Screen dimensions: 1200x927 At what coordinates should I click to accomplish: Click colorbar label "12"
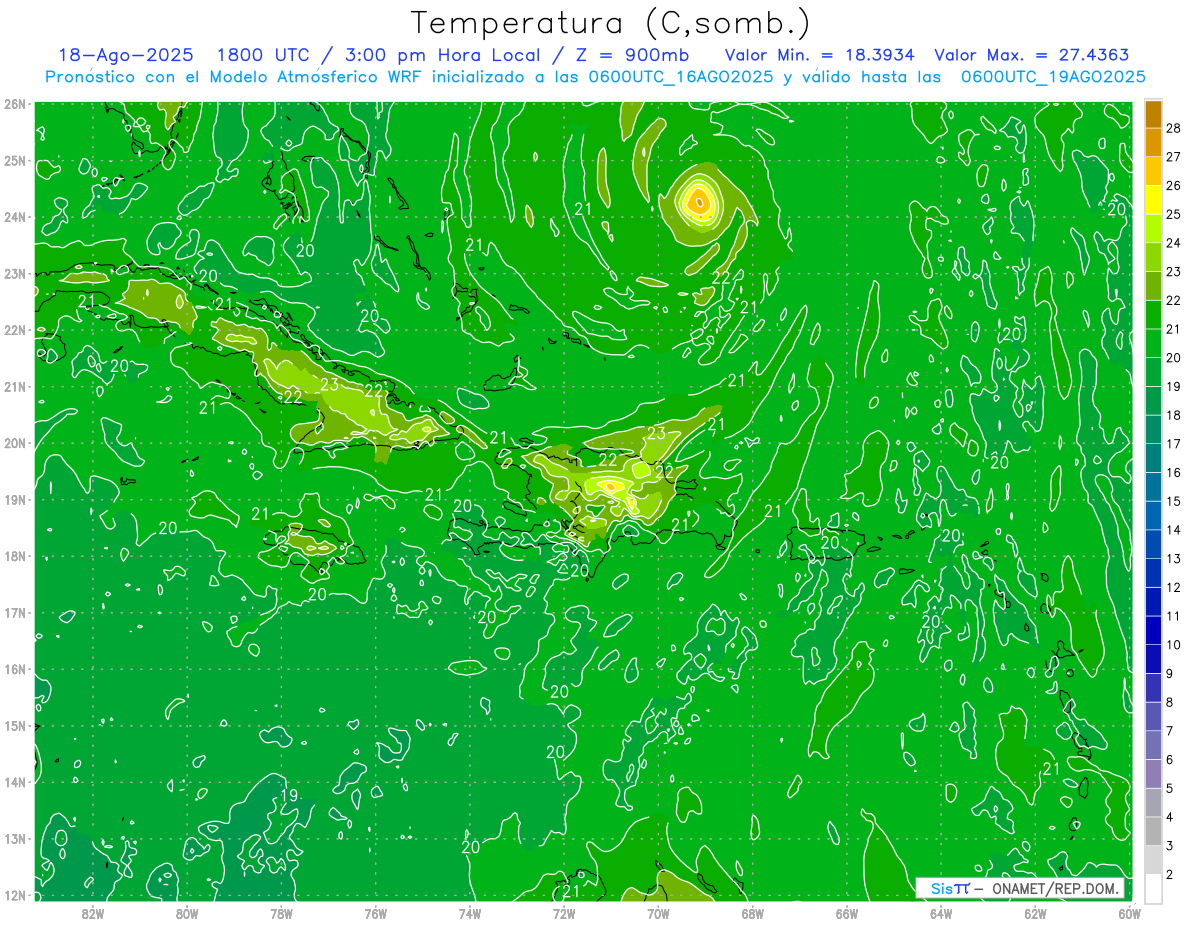(1174, 587)
